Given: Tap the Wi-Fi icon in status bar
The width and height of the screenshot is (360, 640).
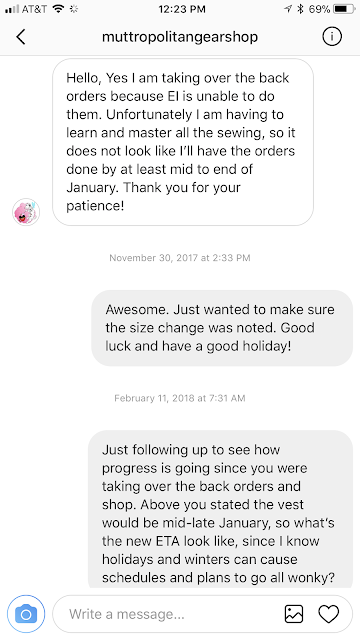Looking at the screenshot, I should pos(60,9).
